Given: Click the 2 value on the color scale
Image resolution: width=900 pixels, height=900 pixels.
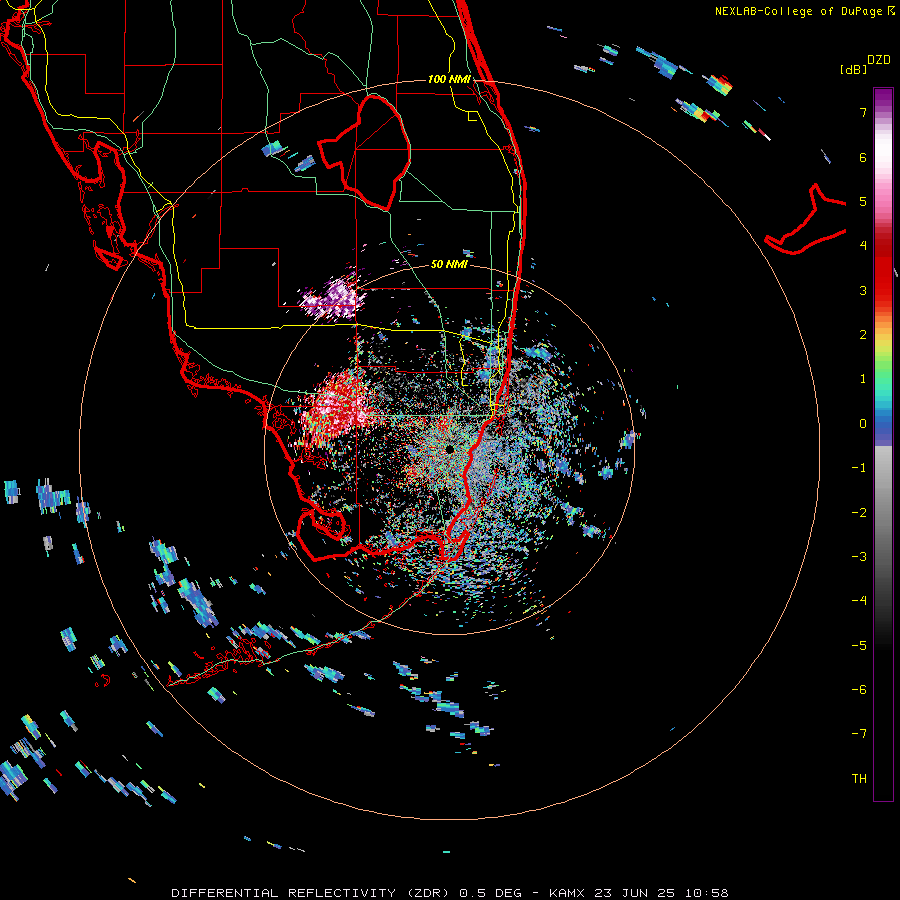Looking at the screenshot, I should 863,335.
